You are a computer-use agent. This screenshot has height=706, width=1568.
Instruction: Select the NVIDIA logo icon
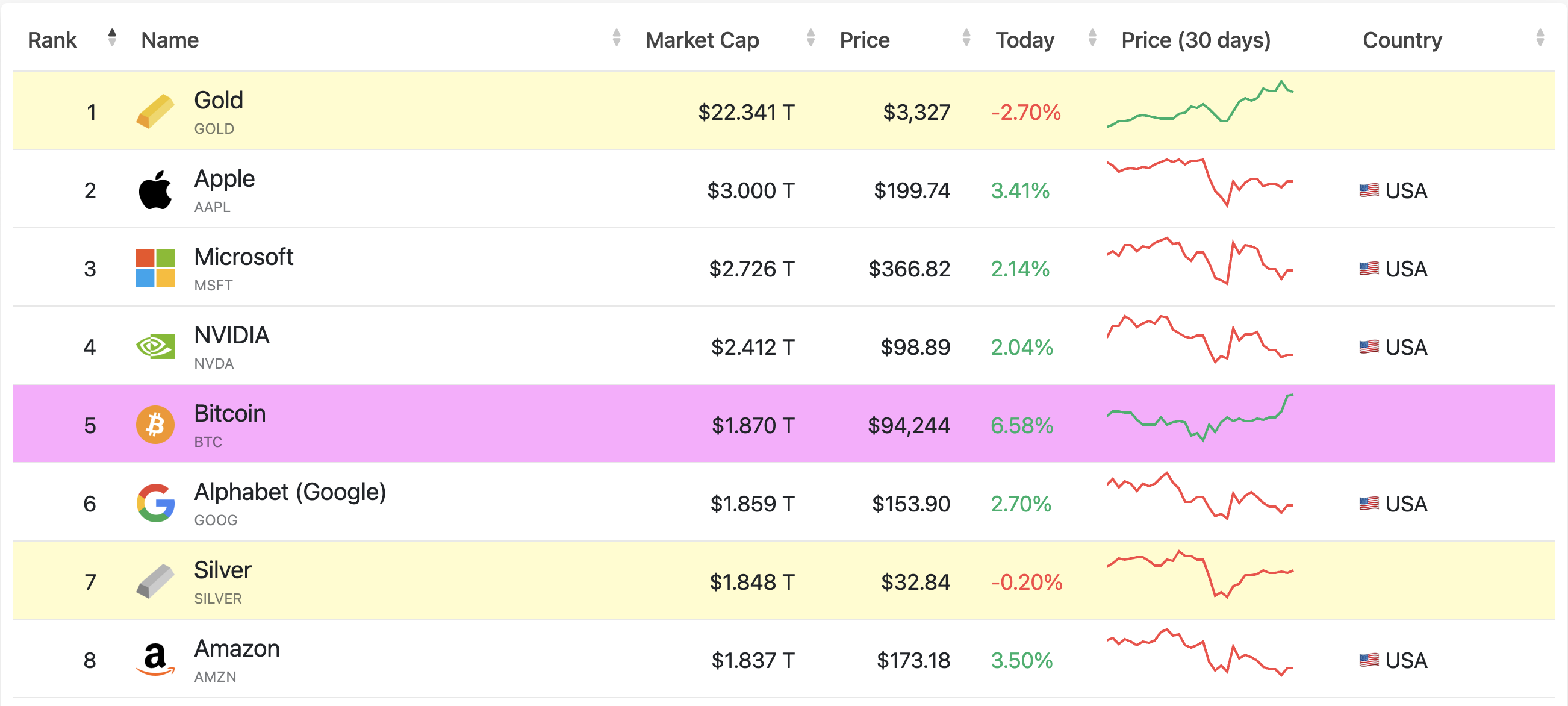[155, 346]
